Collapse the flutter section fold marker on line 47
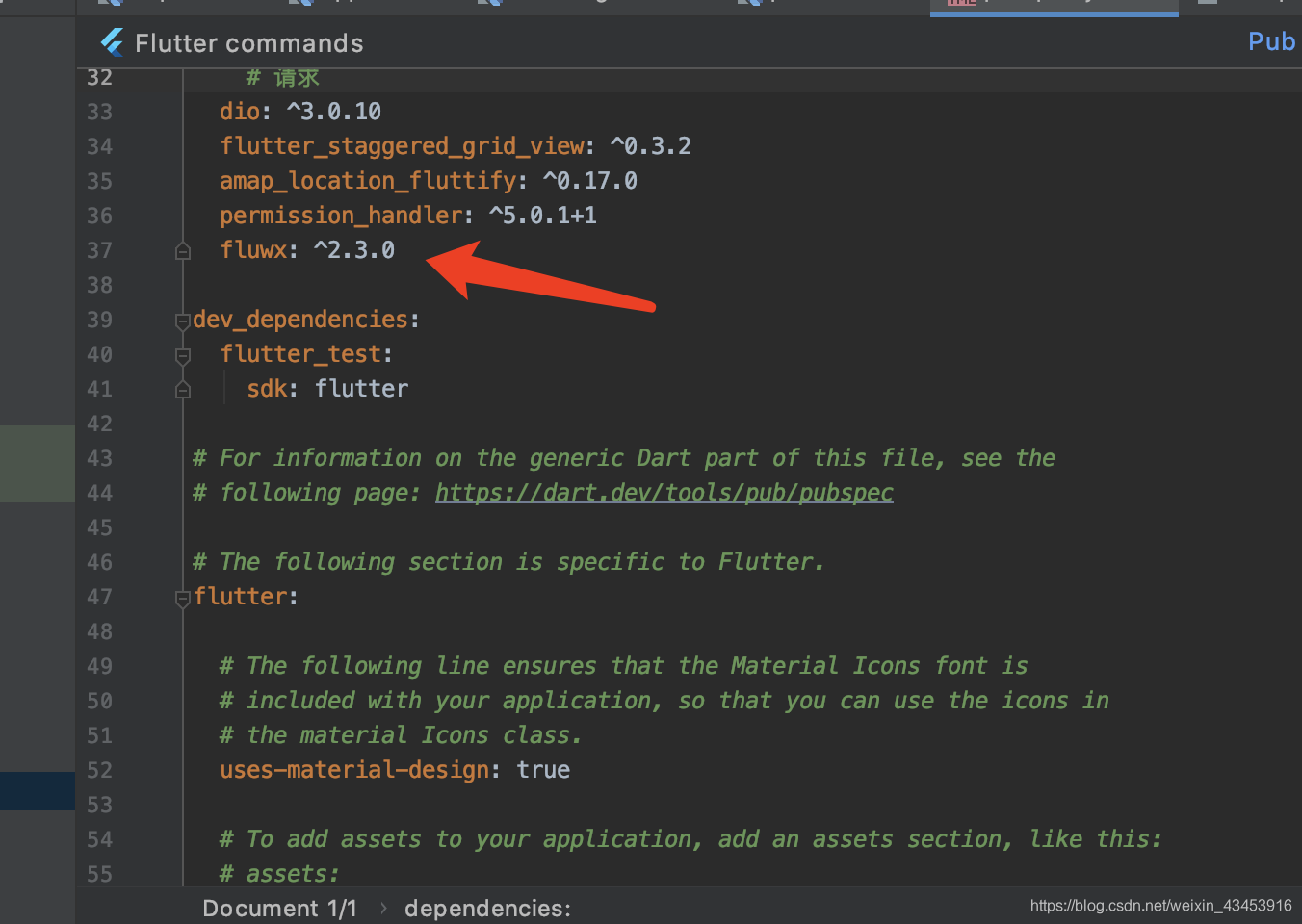Viewport: 1302px width, 924px height. click(x=183, y=598)
